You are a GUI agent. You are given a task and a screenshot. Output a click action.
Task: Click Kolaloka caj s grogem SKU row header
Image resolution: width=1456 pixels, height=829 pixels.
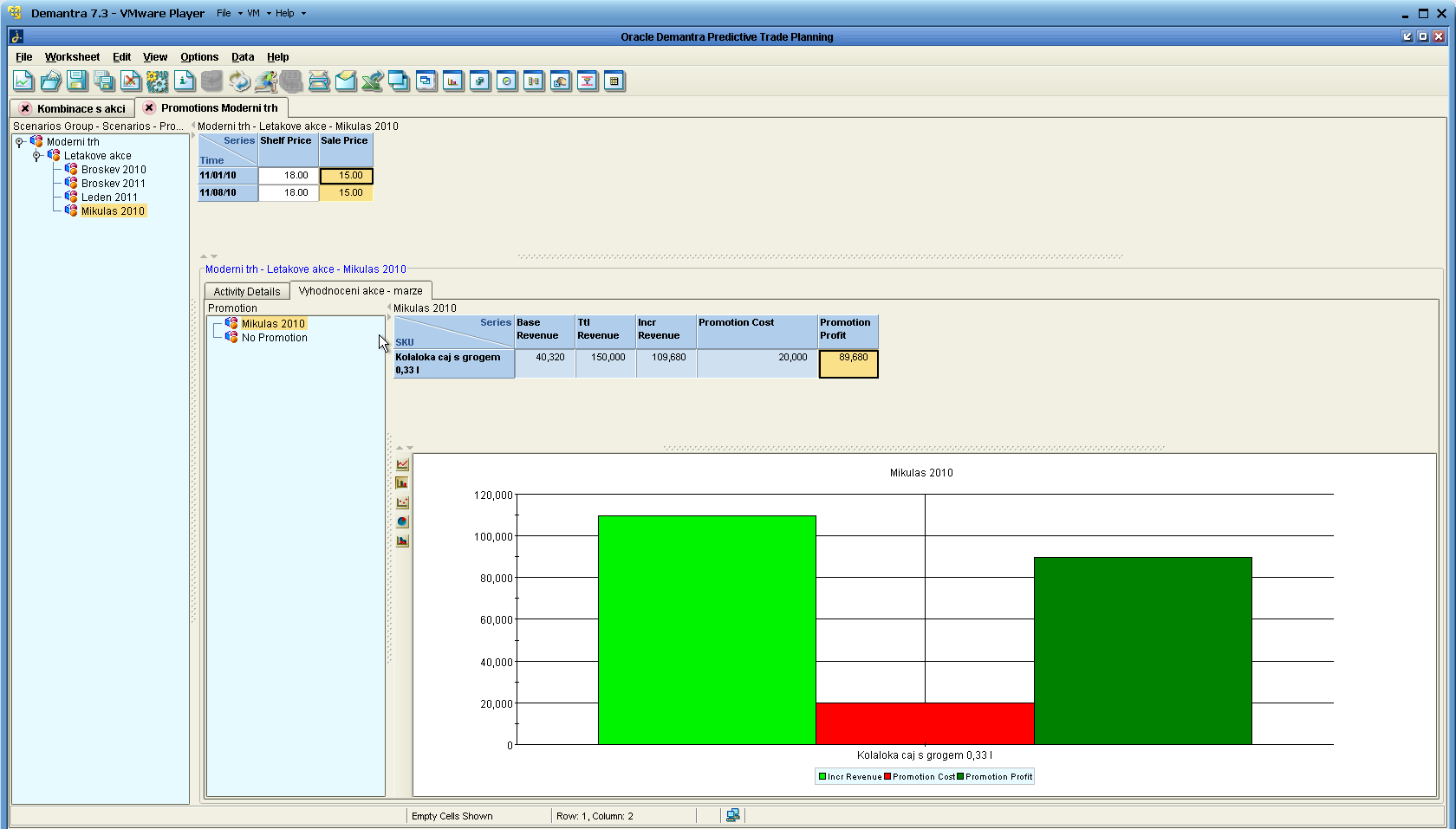click(454, 364)
